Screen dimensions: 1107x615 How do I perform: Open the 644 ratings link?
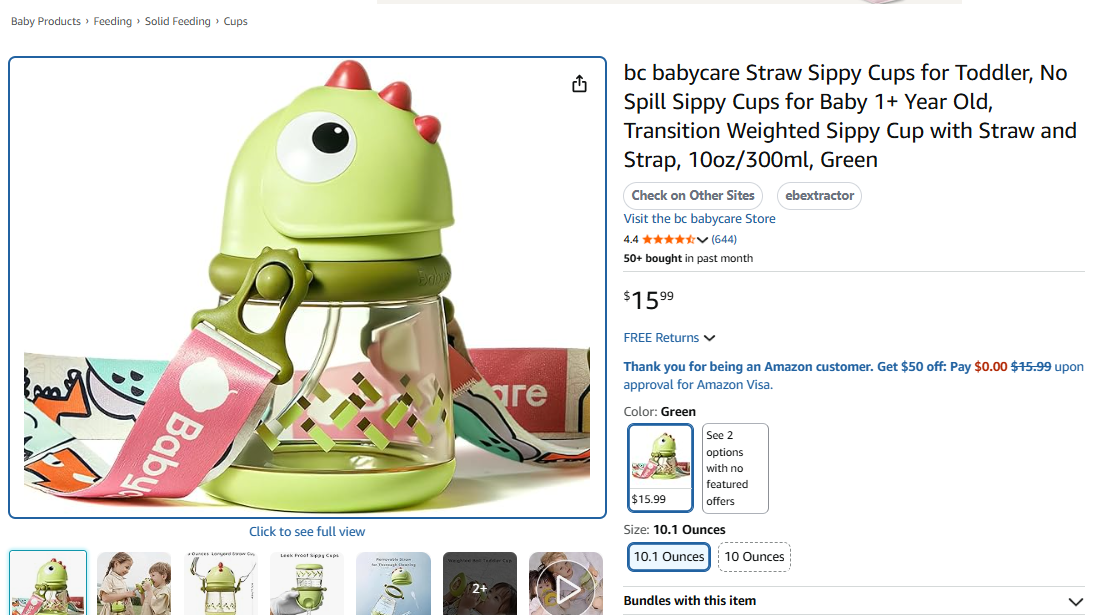click(x=724, y=240)
